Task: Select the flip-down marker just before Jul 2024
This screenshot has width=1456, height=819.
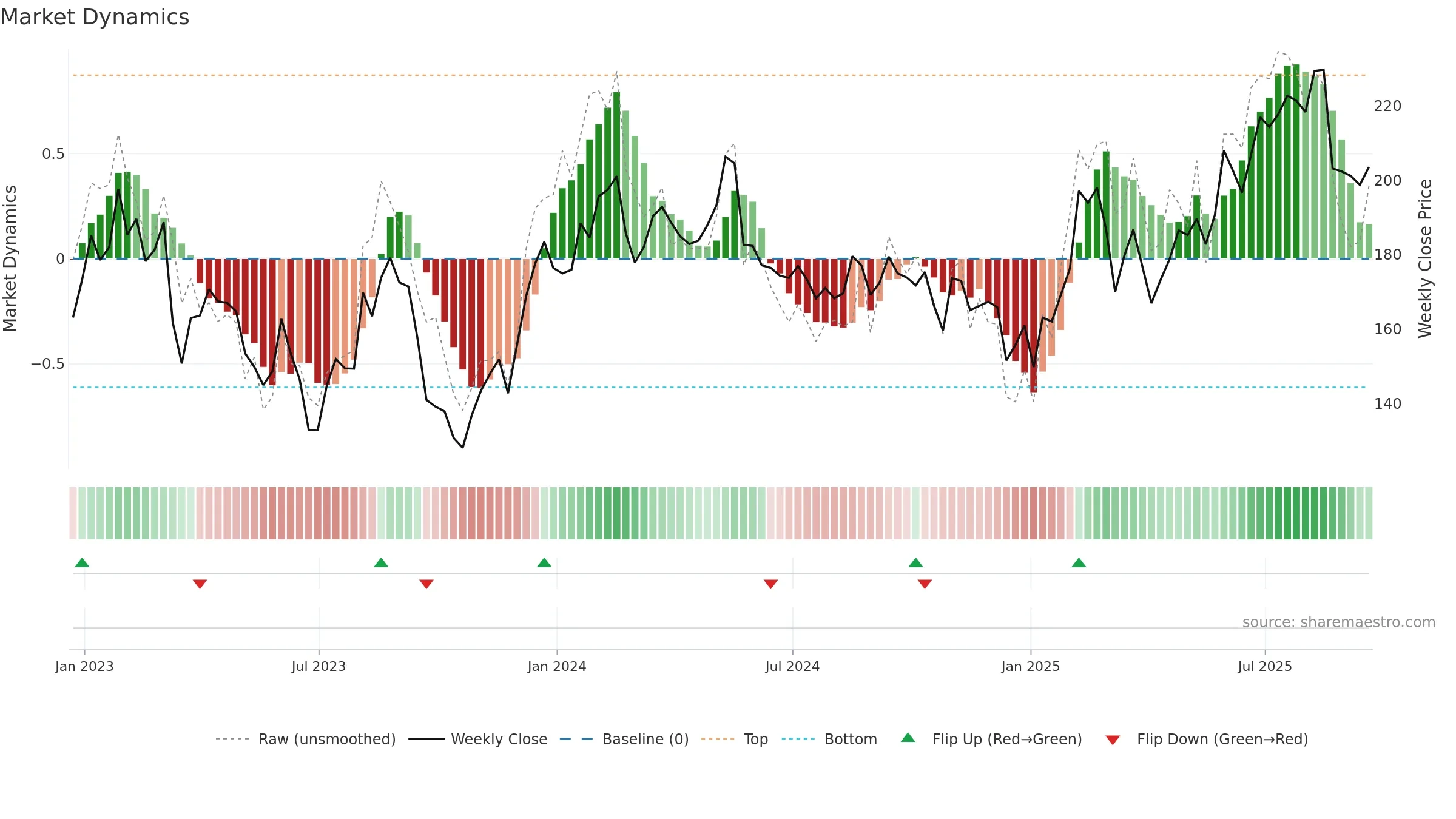Action: click(770, 584)
